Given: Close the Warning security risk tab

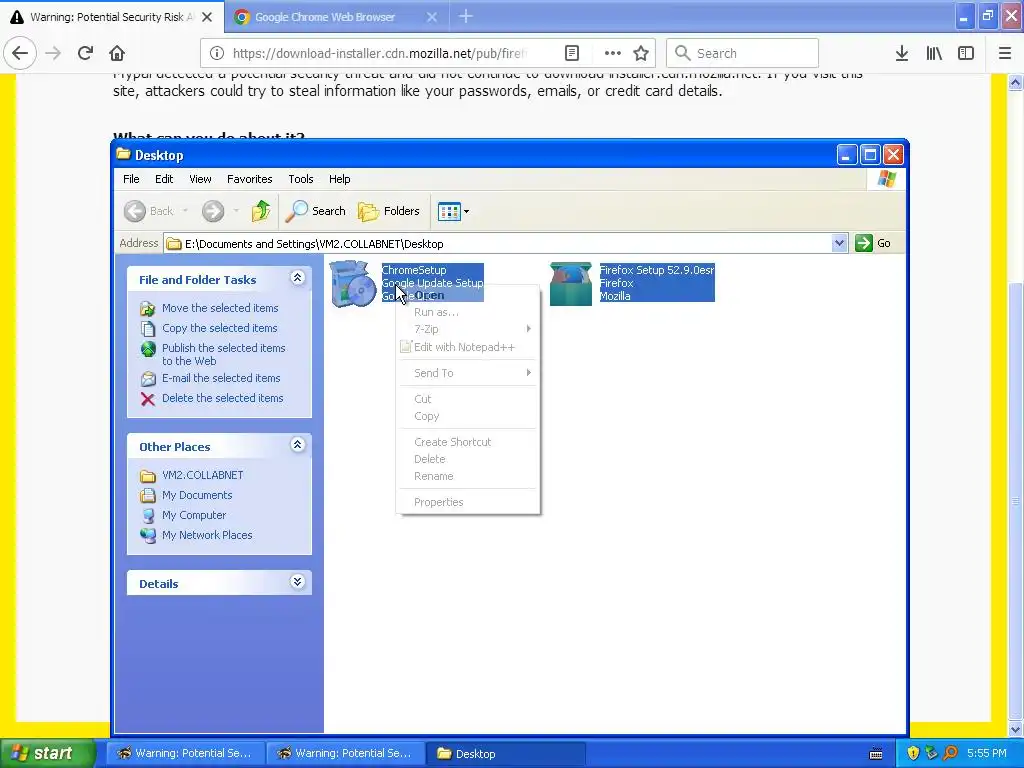Looking at the screenshot, I should (207, 17).
